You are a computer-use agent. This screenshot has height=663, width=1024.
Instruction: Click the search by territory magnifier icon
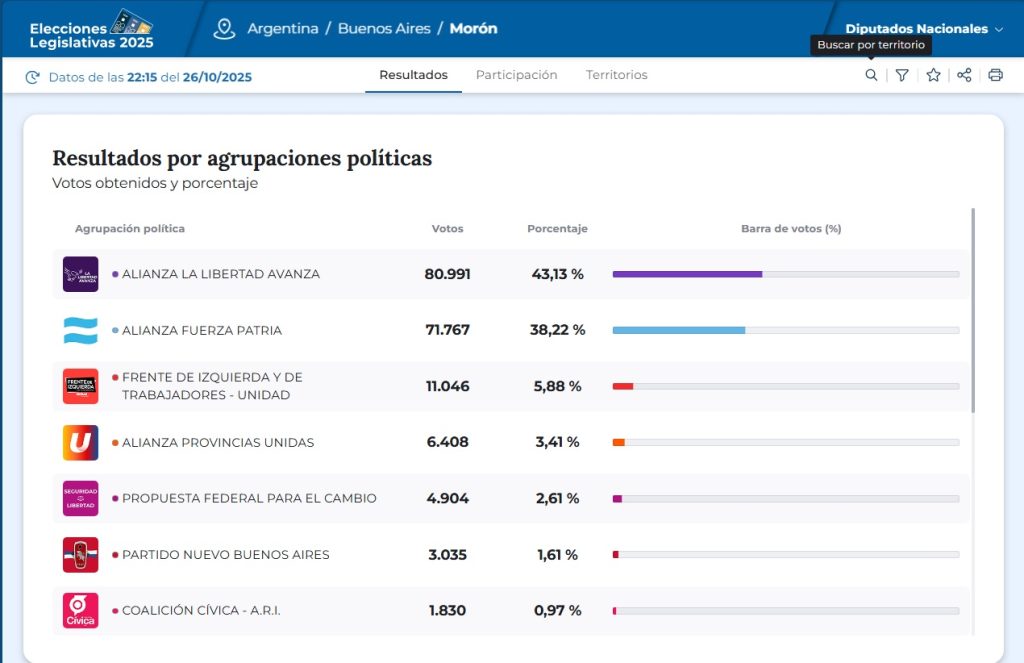871,75
